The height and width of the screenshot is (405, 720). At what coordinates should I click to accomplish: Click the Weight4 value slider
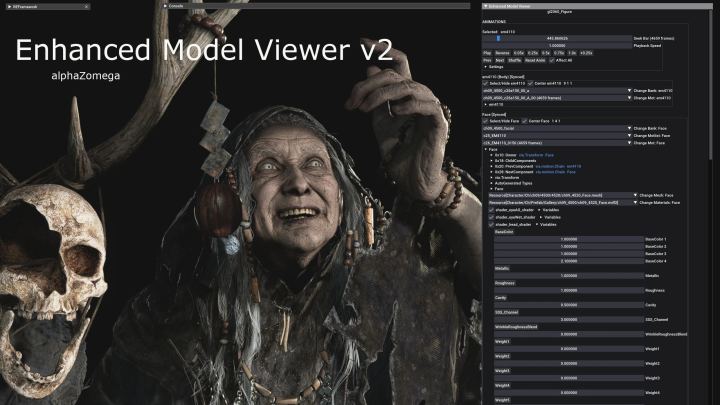coord(569,393)
